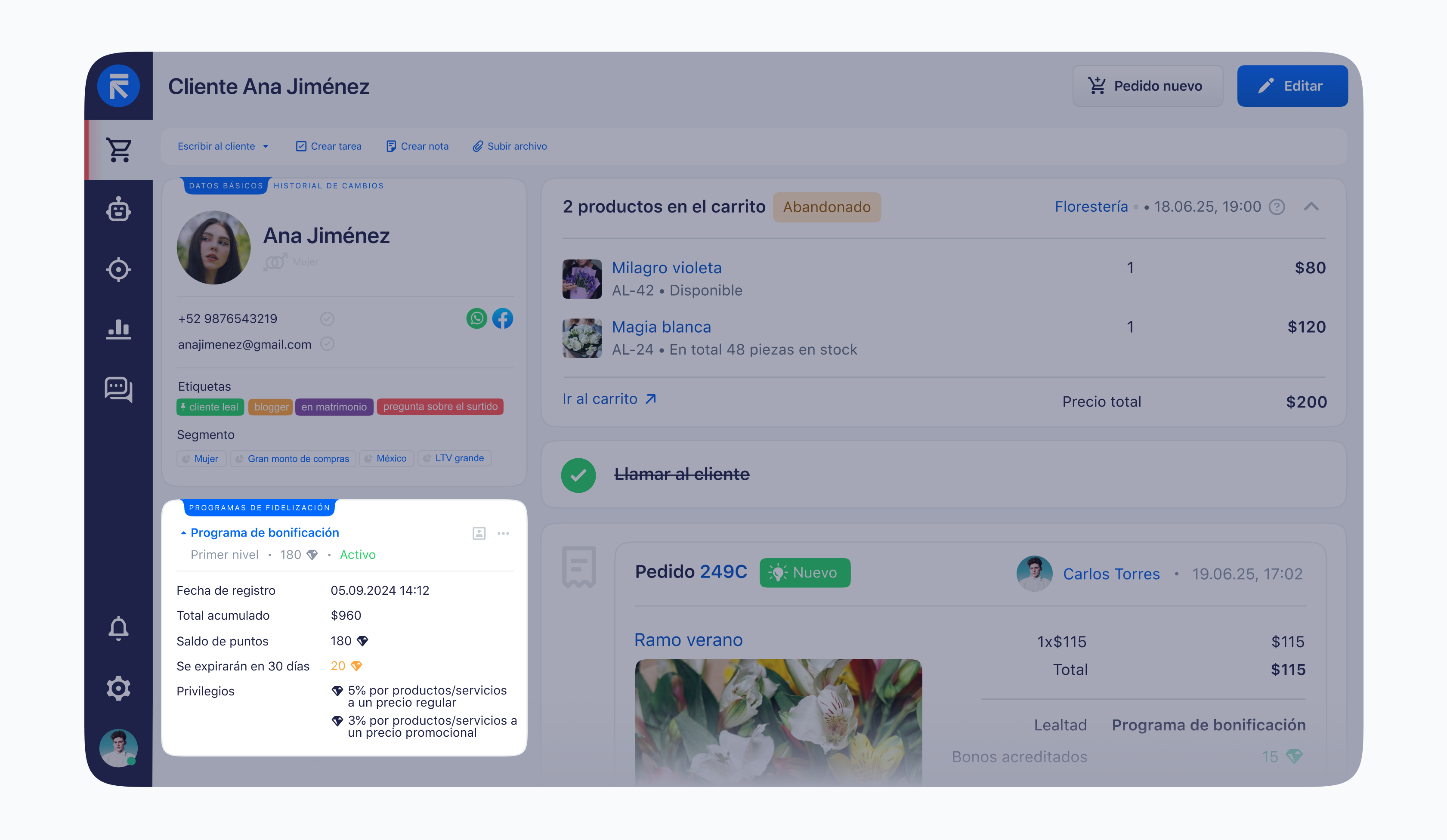
Task: Click the user avatar in sidebar
Action: tap(118, 748)
